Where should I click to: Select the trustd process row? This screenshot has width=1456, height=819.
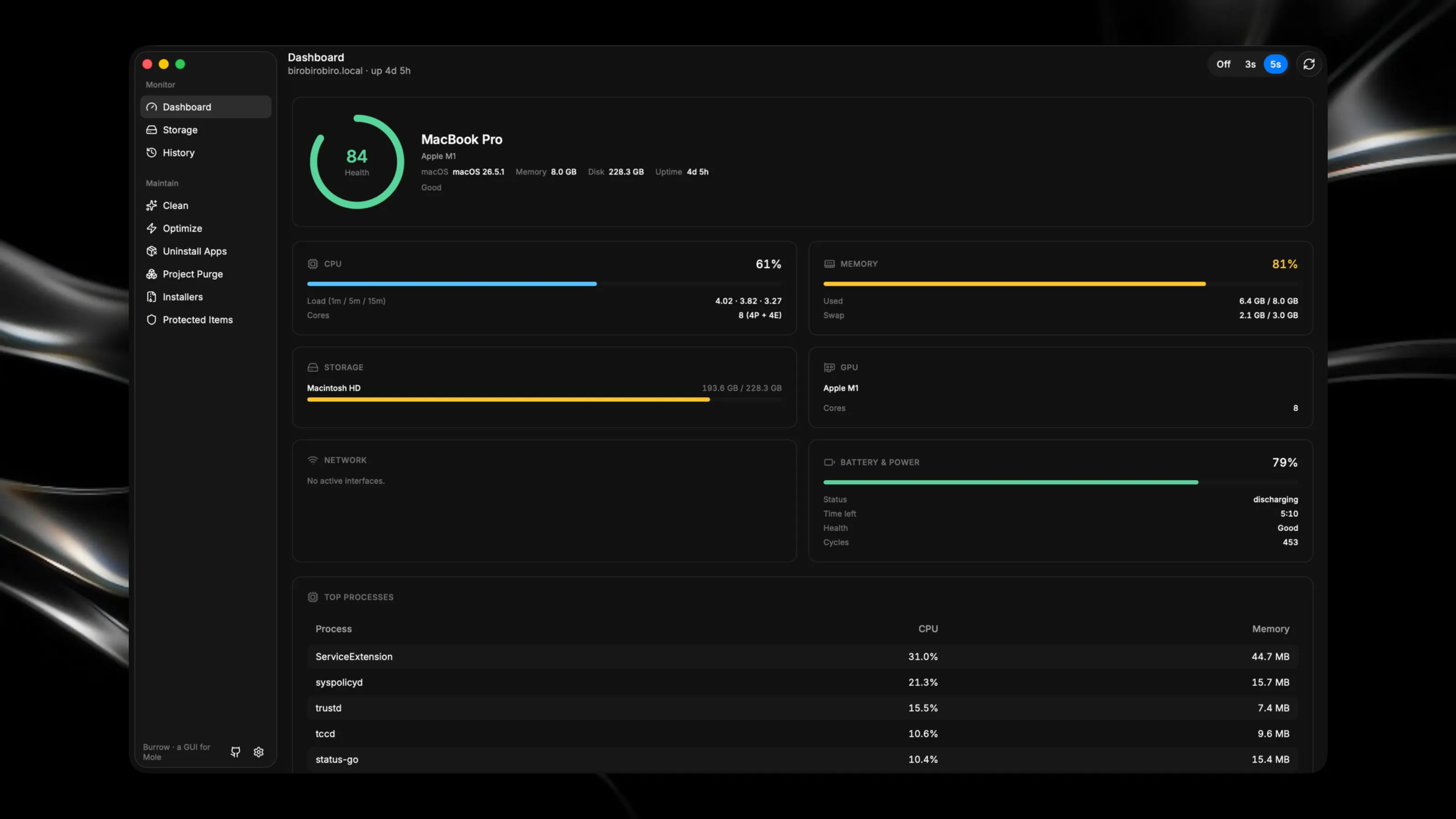click(803, 708)
